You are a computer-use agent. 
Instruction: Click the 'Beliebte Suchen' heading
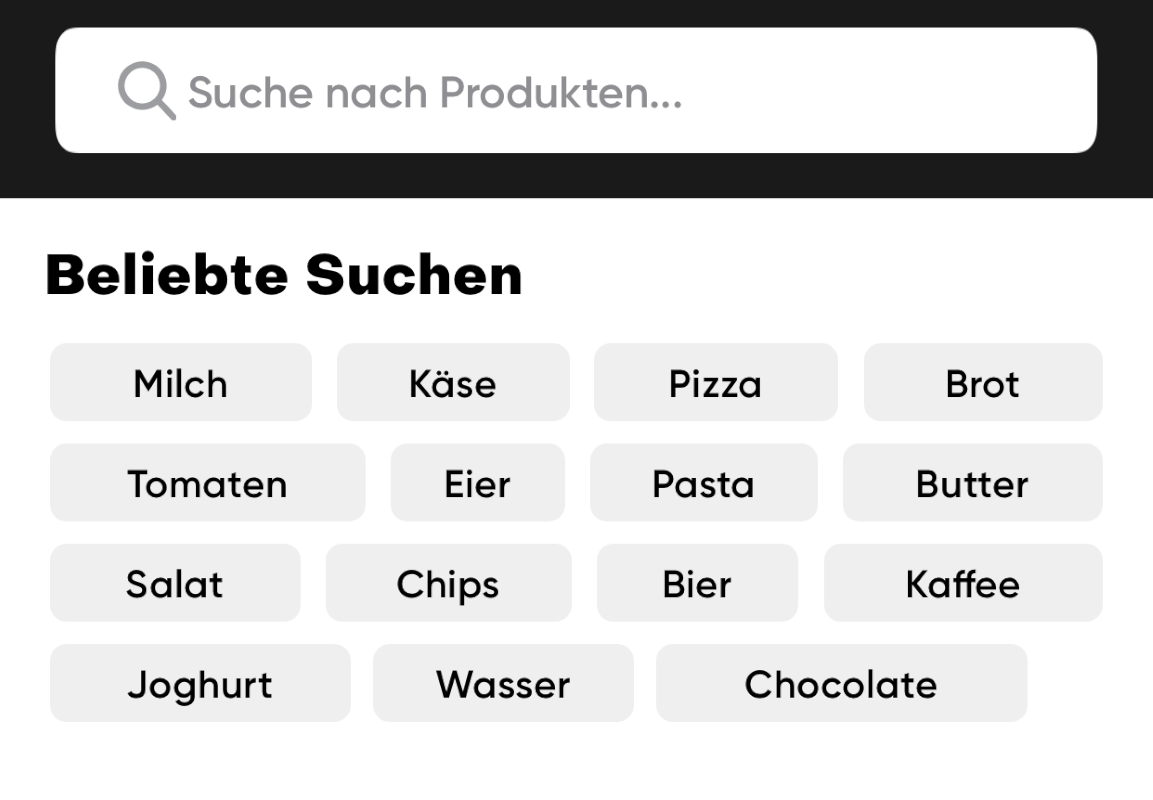(284, 274)
